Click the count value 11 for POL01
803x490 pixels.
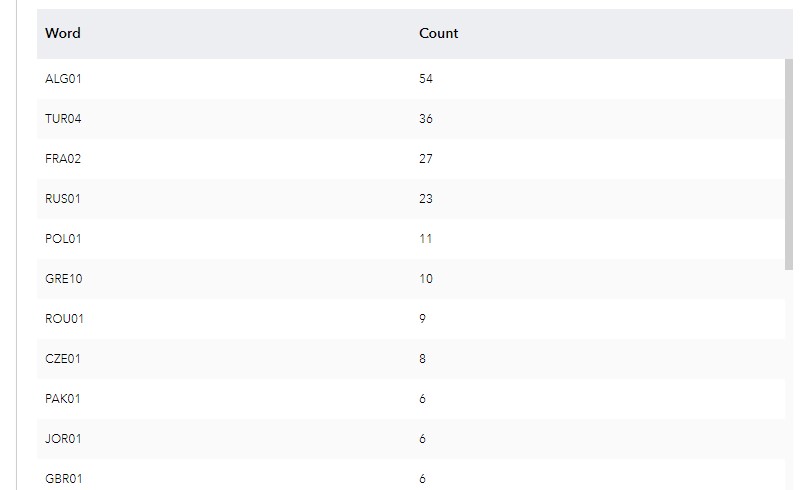(426, 239)
